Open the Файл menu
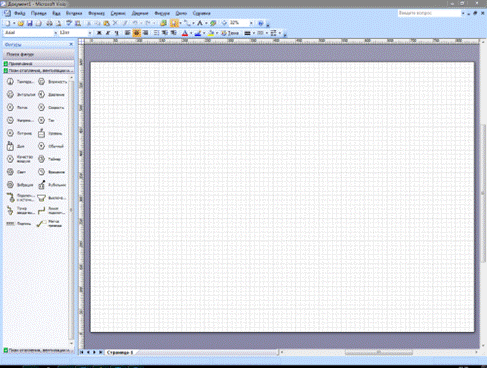This screenshot has height=368, width=487. tap(20, 13)
